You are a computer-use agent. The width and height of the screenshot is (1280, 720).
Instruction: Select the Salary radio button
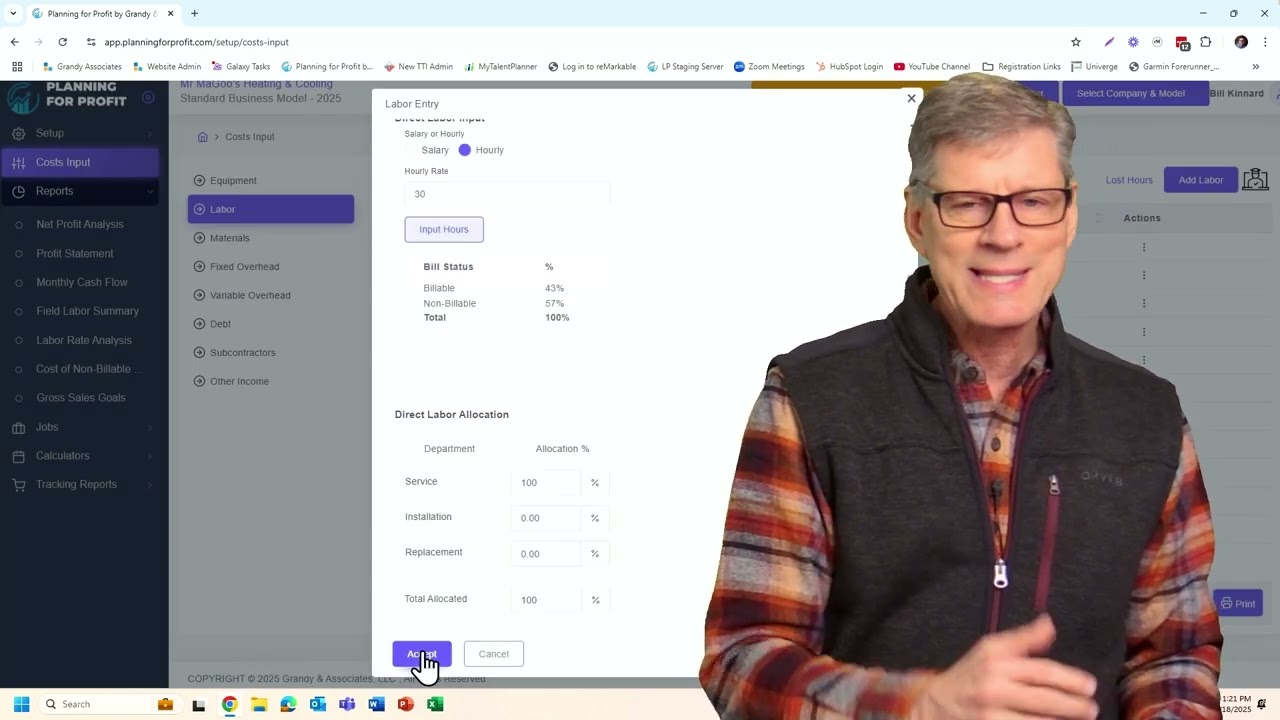click(412, 150)
